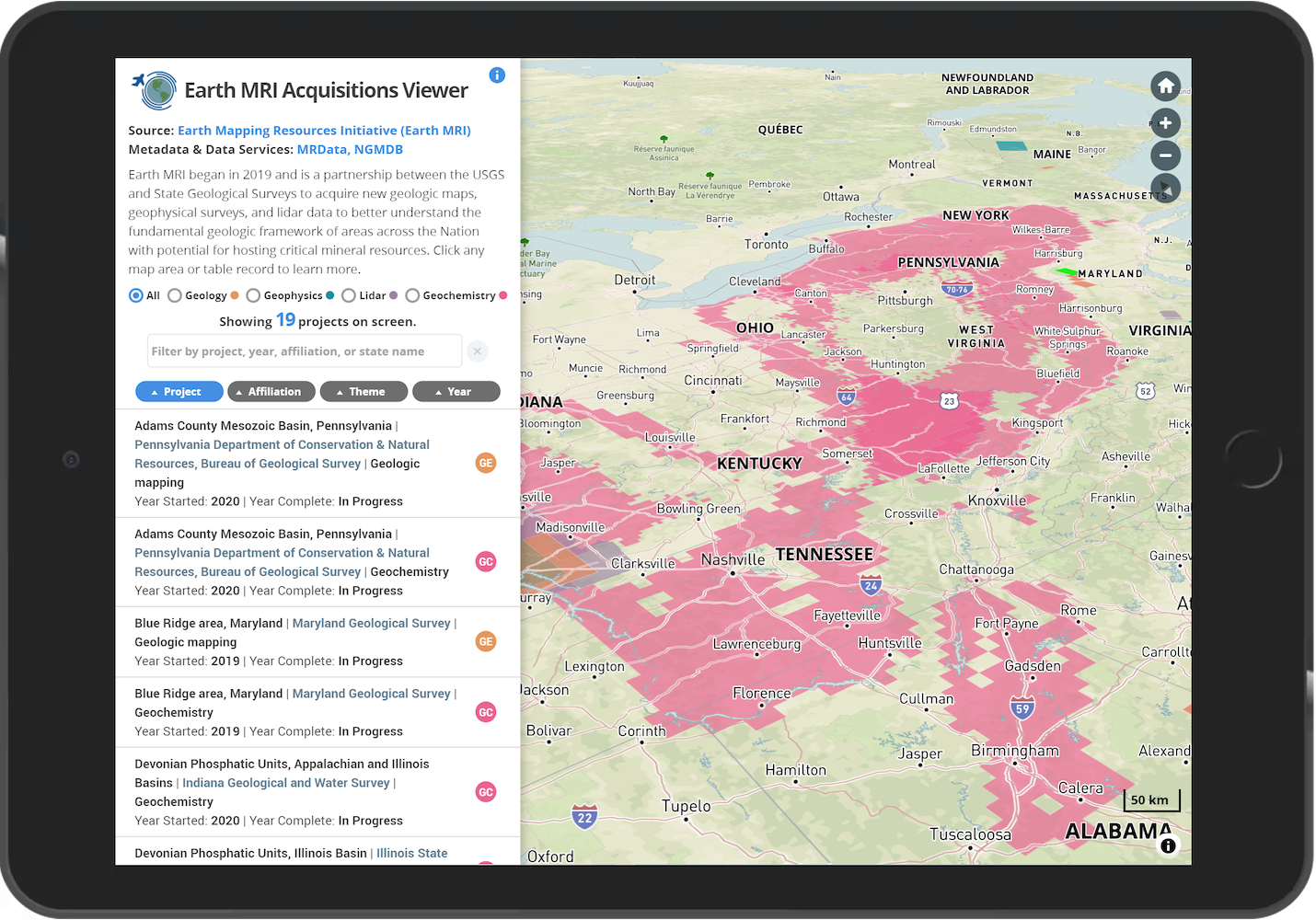Open map attribution info icon at bottom right

click(1167, 845)
